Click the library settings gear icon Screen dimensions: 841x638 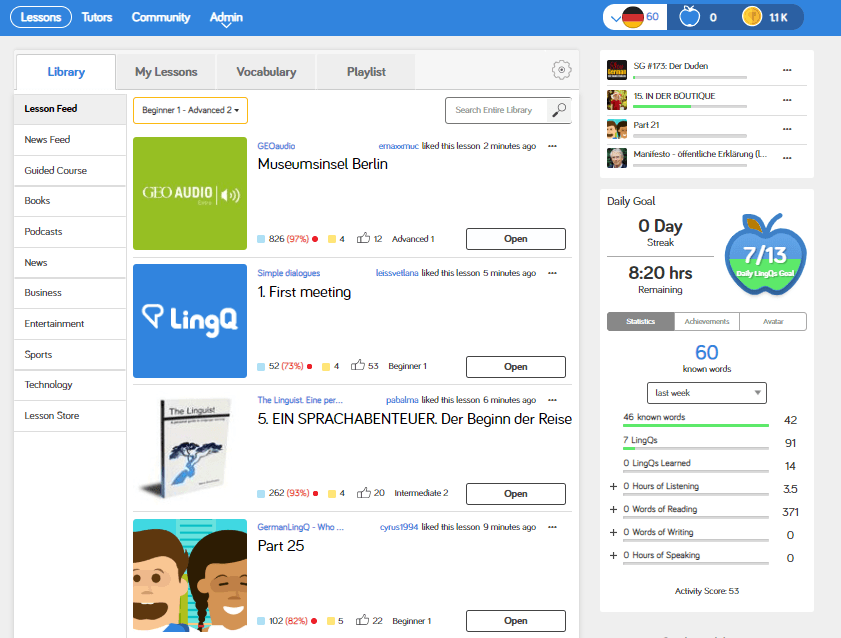coord(561,70)
